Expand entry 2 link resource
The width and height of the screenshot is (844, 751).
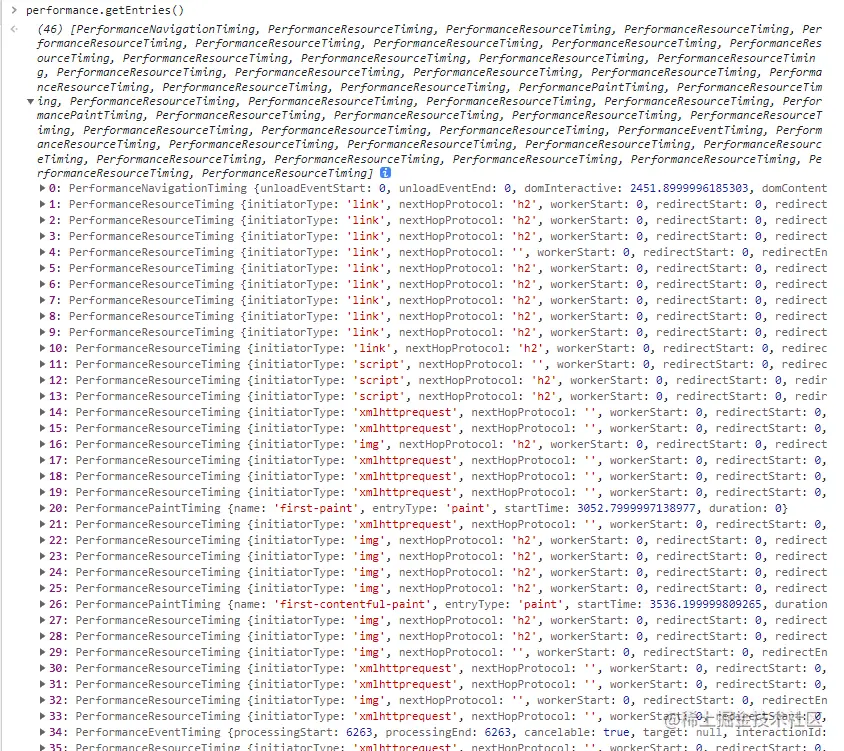42,220
